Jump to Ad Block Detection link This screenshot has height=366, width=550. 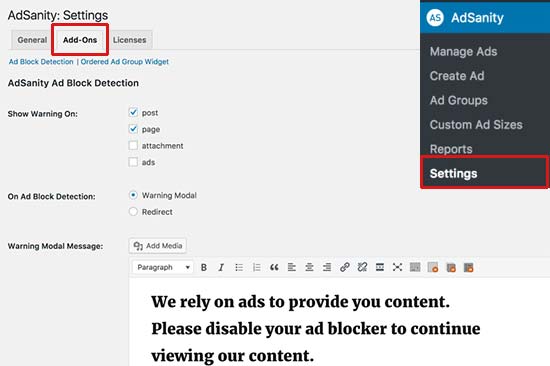click(41, 62)
